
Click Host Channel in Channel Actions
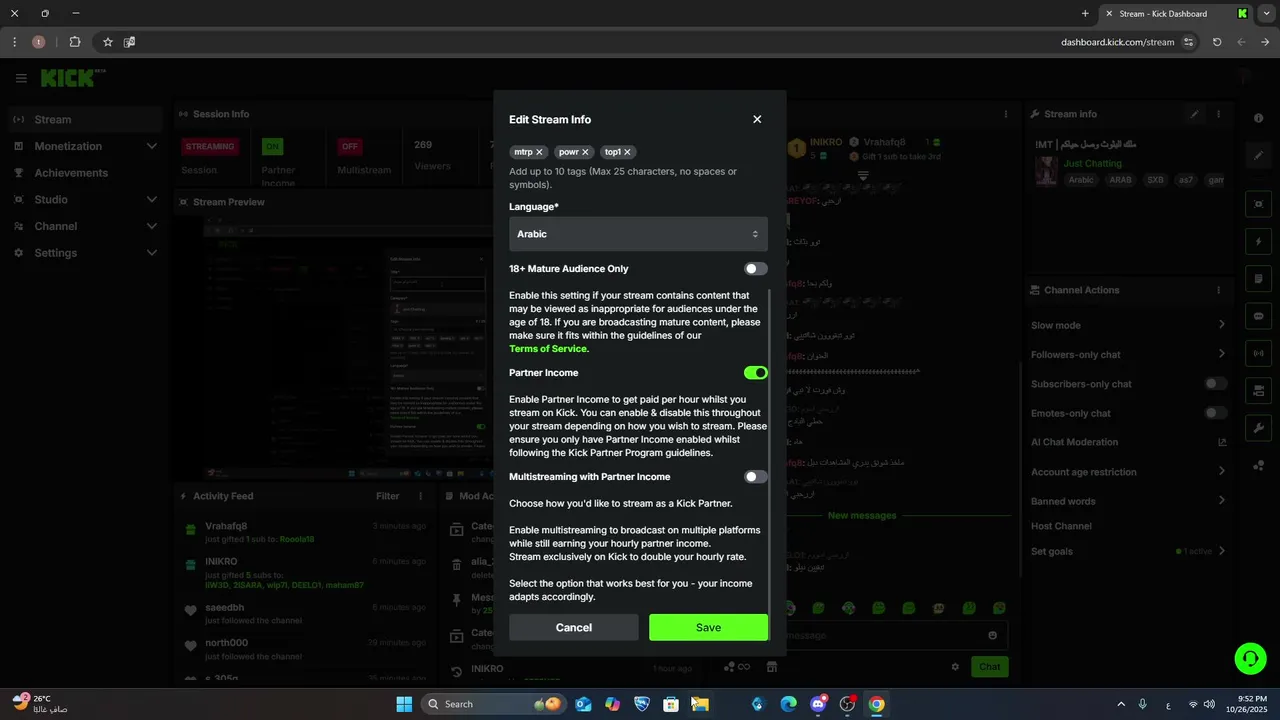coord(1061,526)
